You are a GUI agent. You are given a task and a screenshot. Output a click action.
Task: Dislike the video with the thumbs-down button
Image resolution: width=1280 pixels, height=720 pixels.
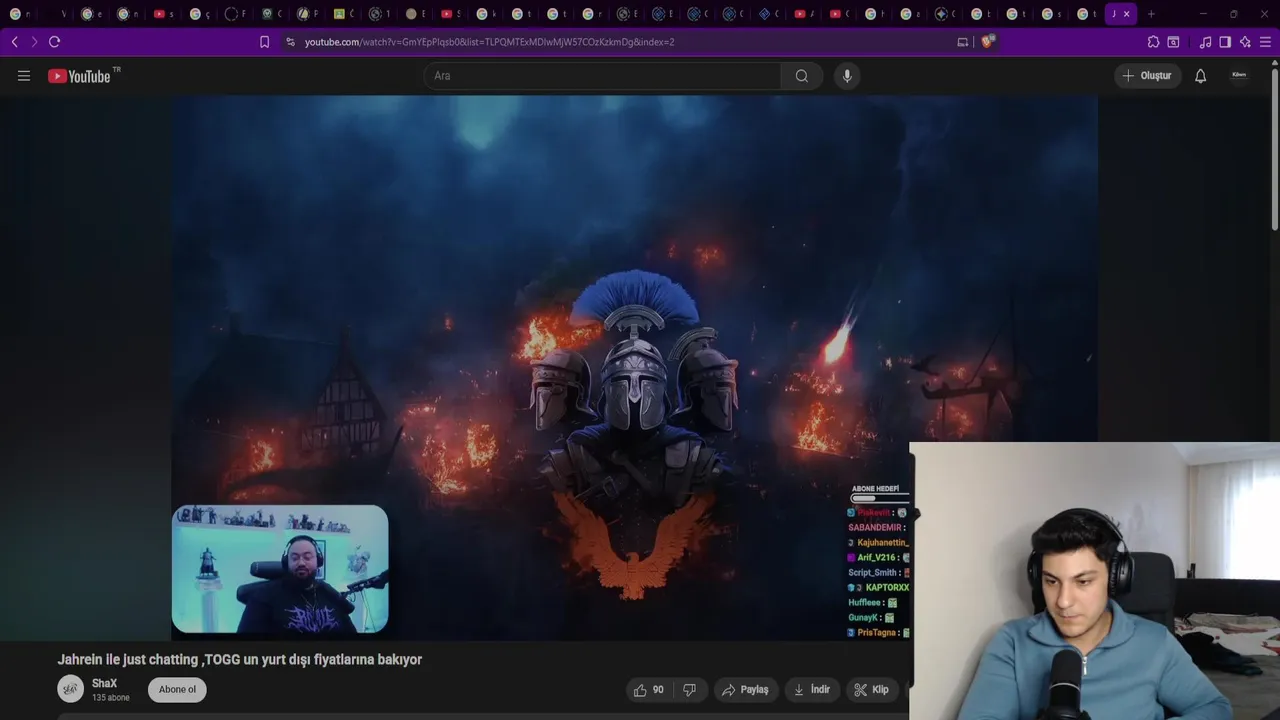point(689,690)
